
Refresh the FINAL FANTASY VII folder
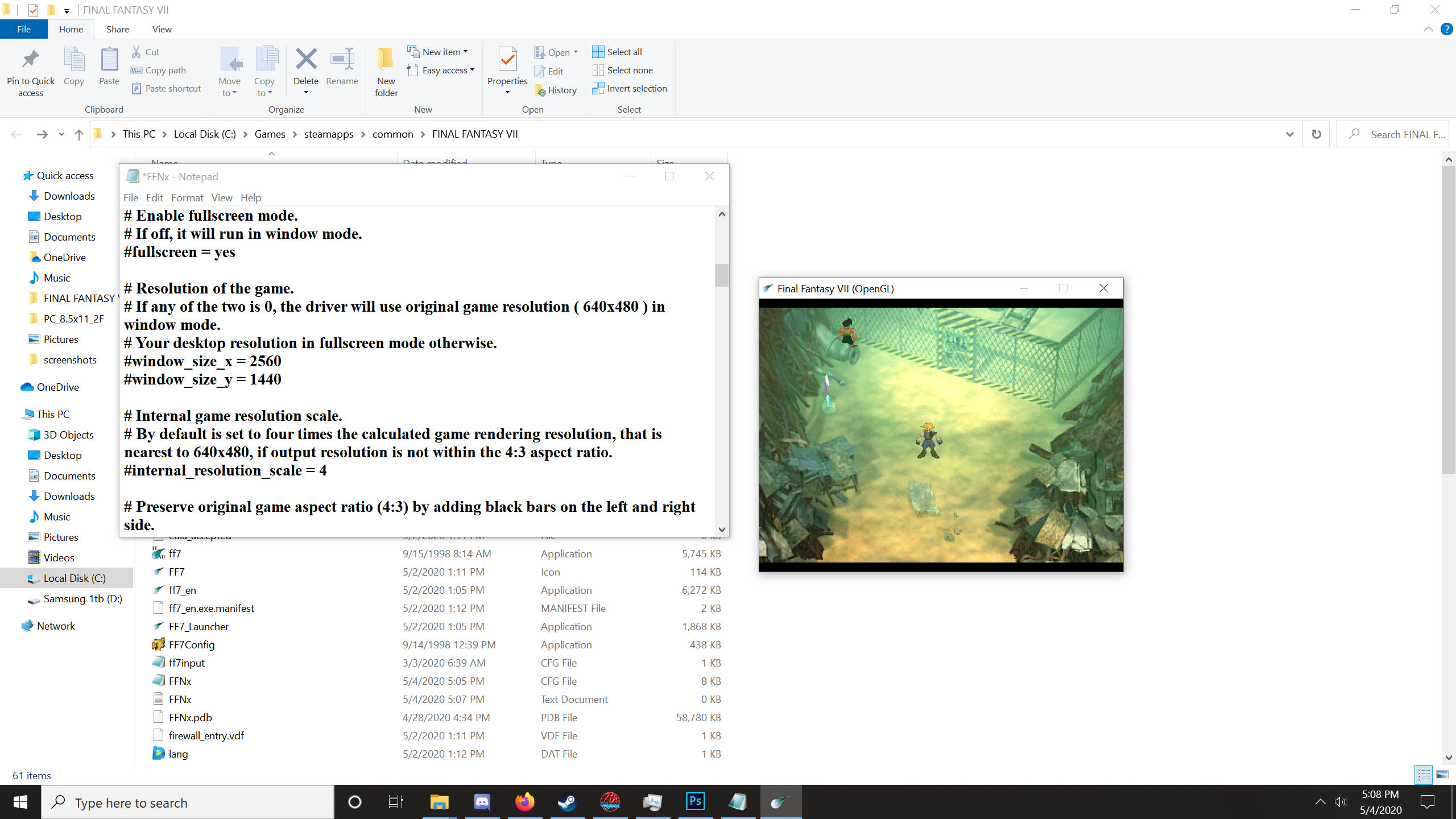tap(1316, 134)
